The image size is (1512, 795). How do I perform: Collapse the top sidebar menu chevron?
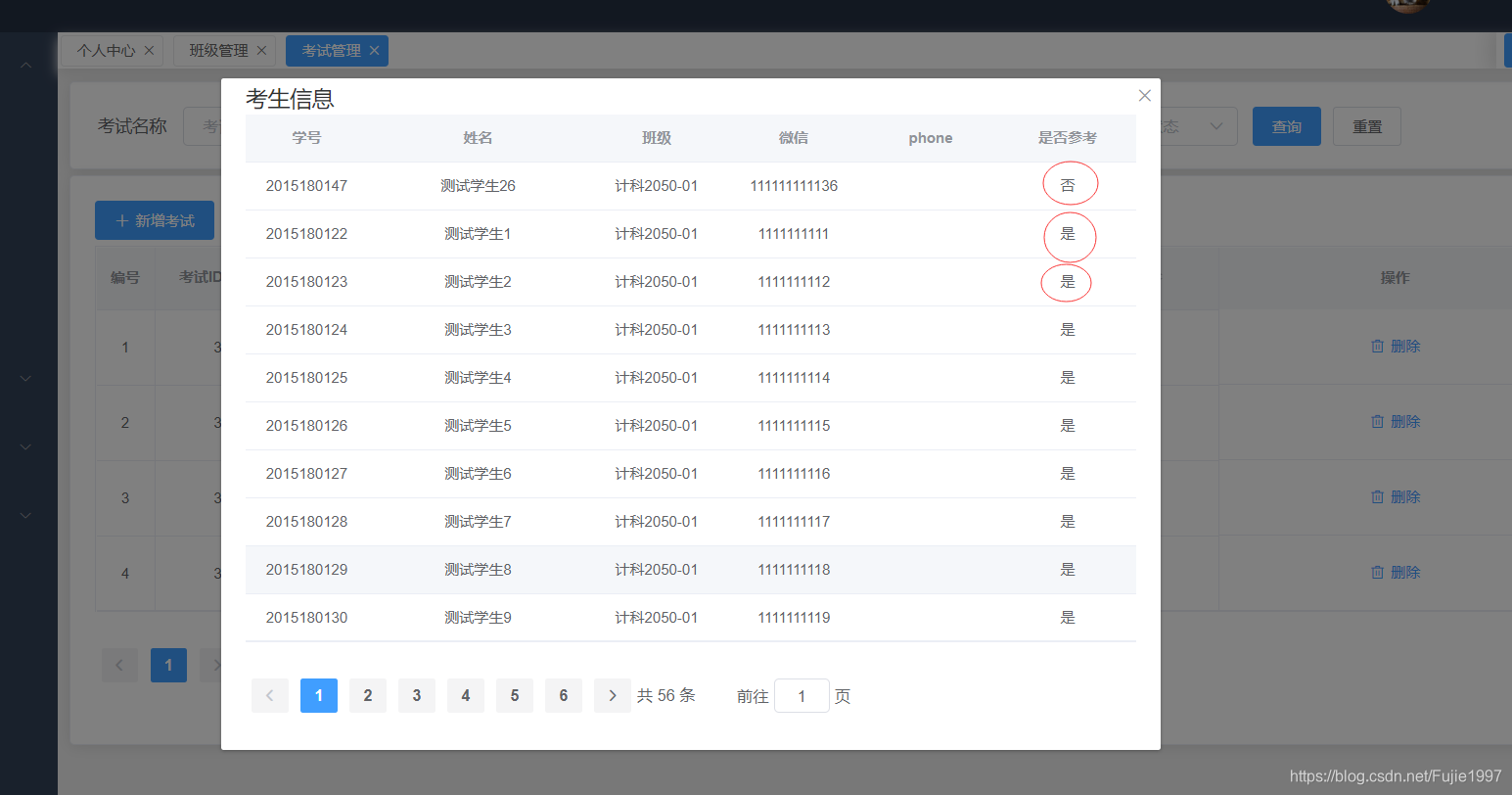26,66
